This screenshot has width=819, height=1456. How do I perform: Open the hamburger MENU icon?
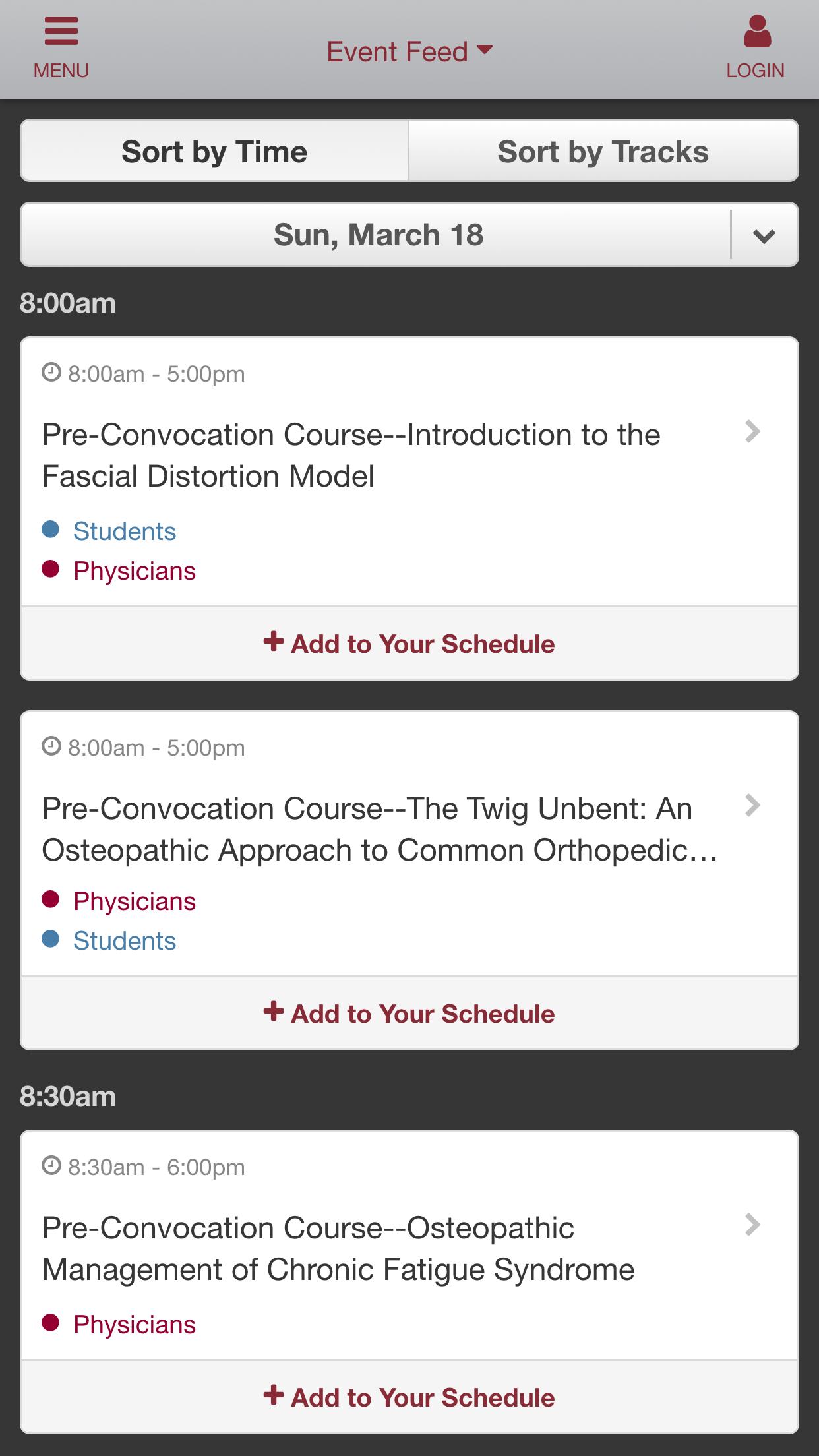61,32
